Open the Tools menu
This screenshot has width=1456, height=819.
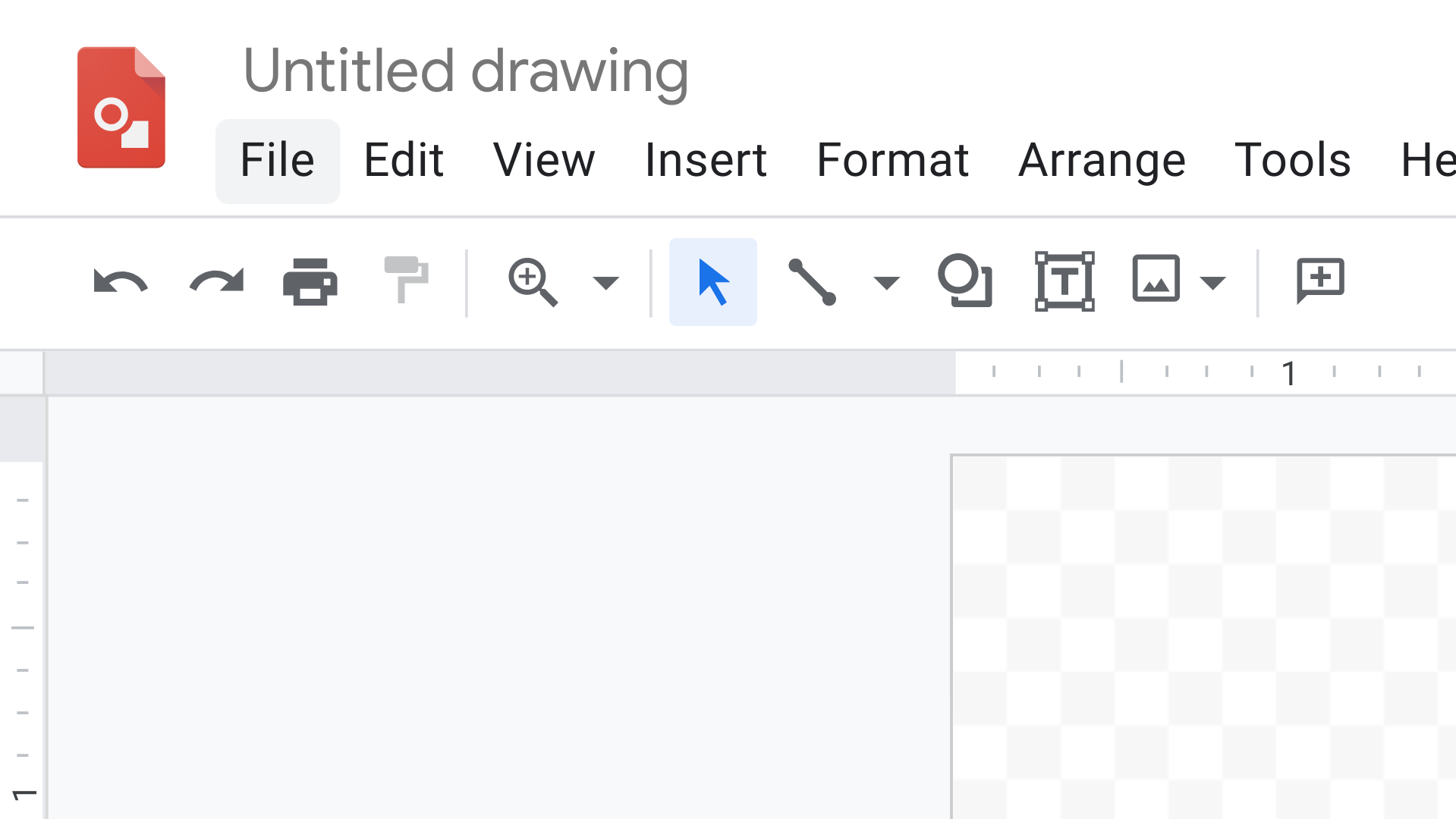tap(1293, 160)
